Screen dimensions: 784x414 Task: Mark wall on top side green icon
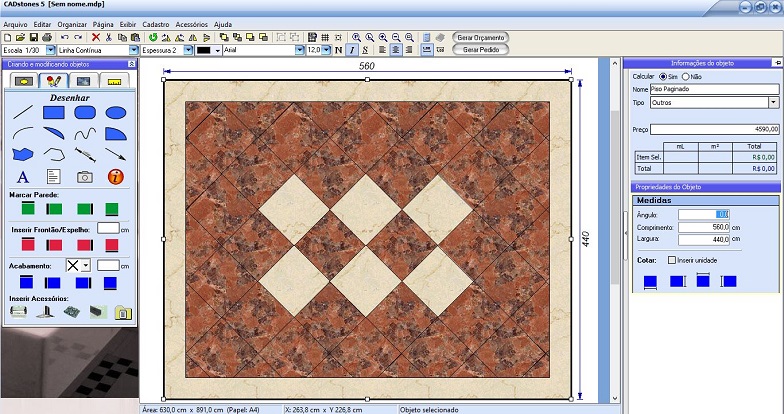28,208
